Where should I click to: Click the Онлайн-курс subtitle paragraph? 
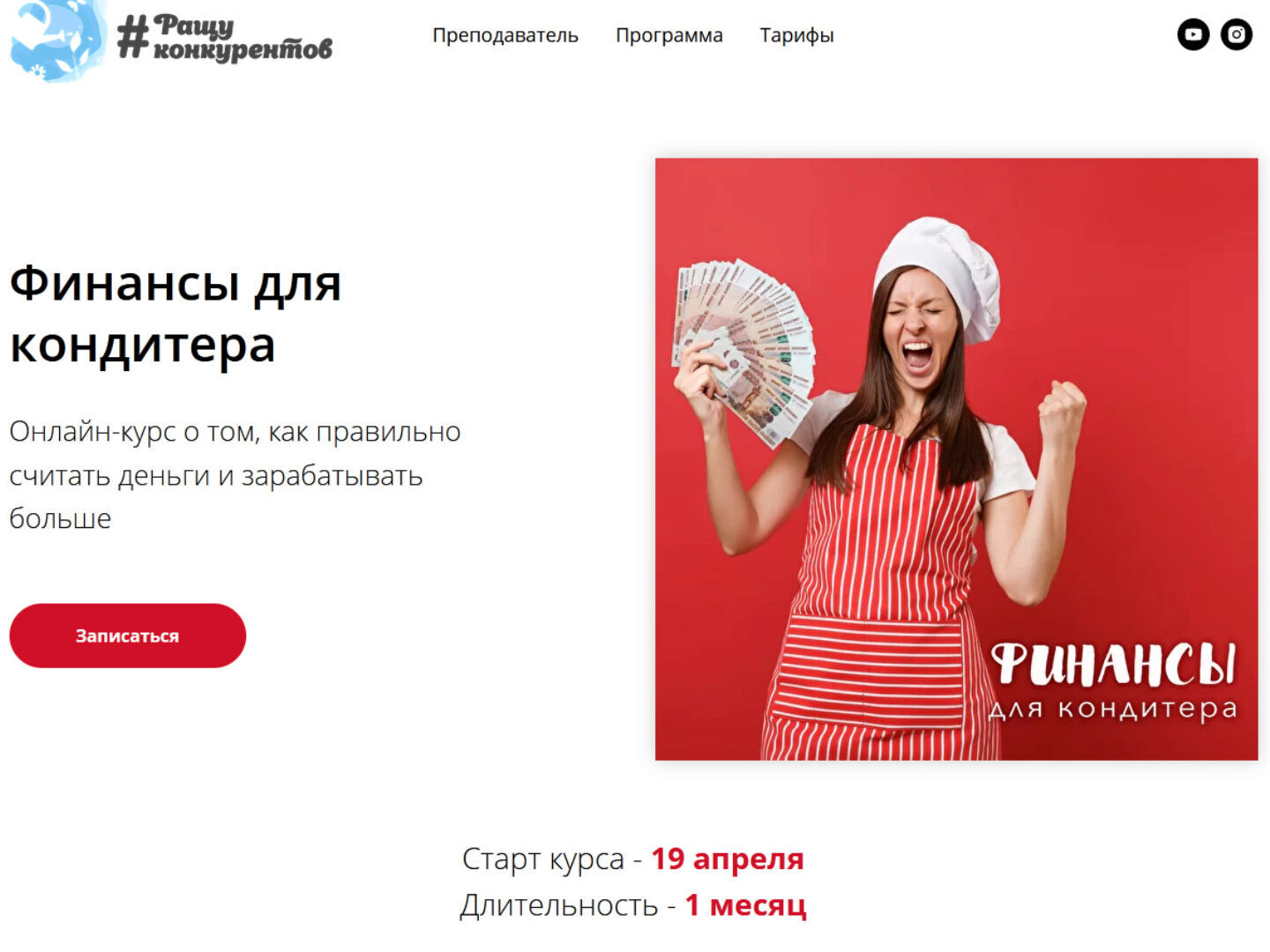235,475
